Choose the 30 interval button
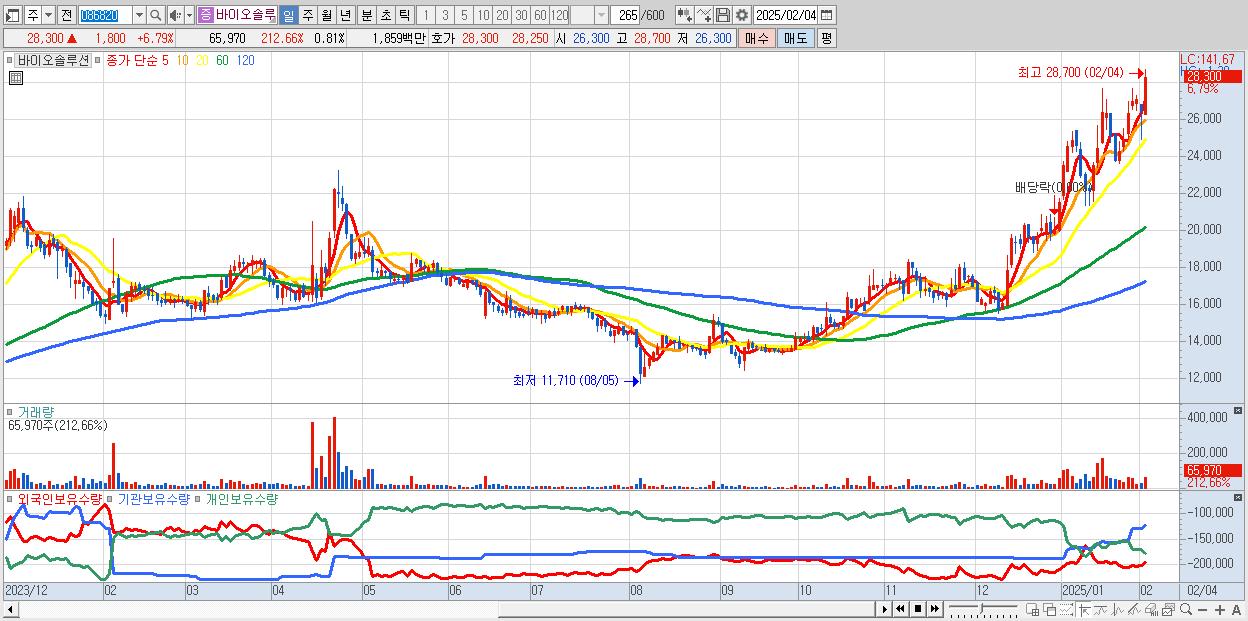Image resolution: width=1248 pixels, height=621 pixels. [521, 15]
